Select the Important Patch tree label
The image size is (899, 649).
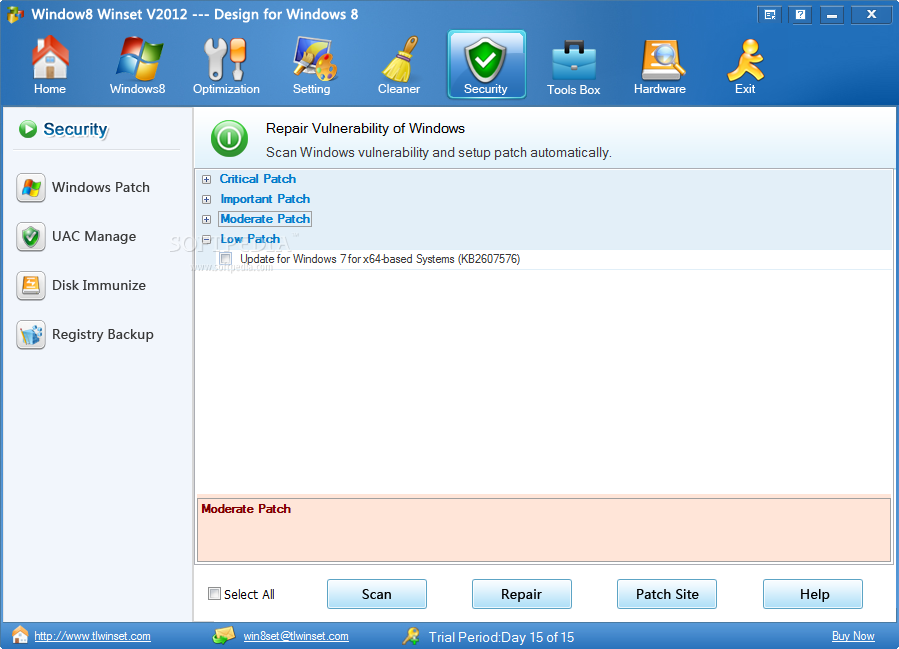(265, 199)
